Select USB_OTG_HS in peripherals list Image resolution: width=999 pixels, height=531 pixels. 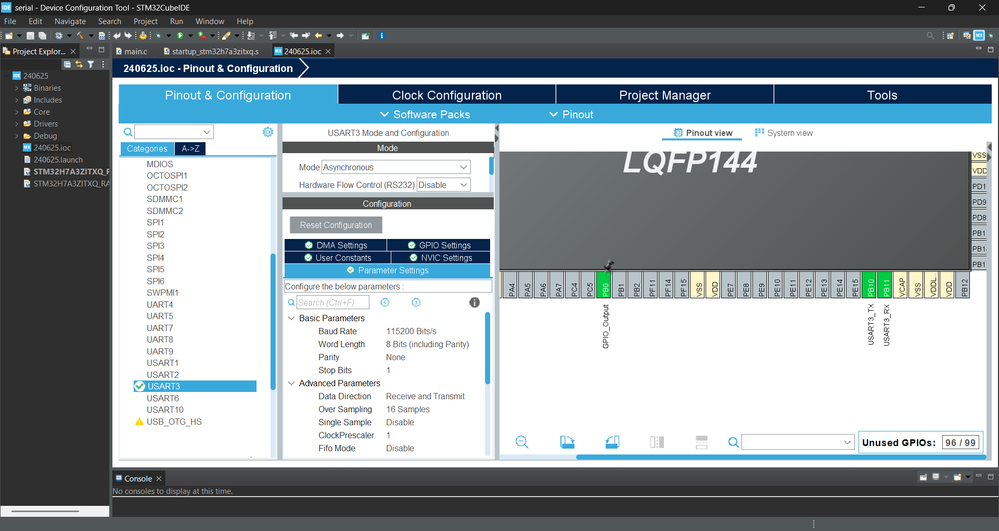point(173,421)
